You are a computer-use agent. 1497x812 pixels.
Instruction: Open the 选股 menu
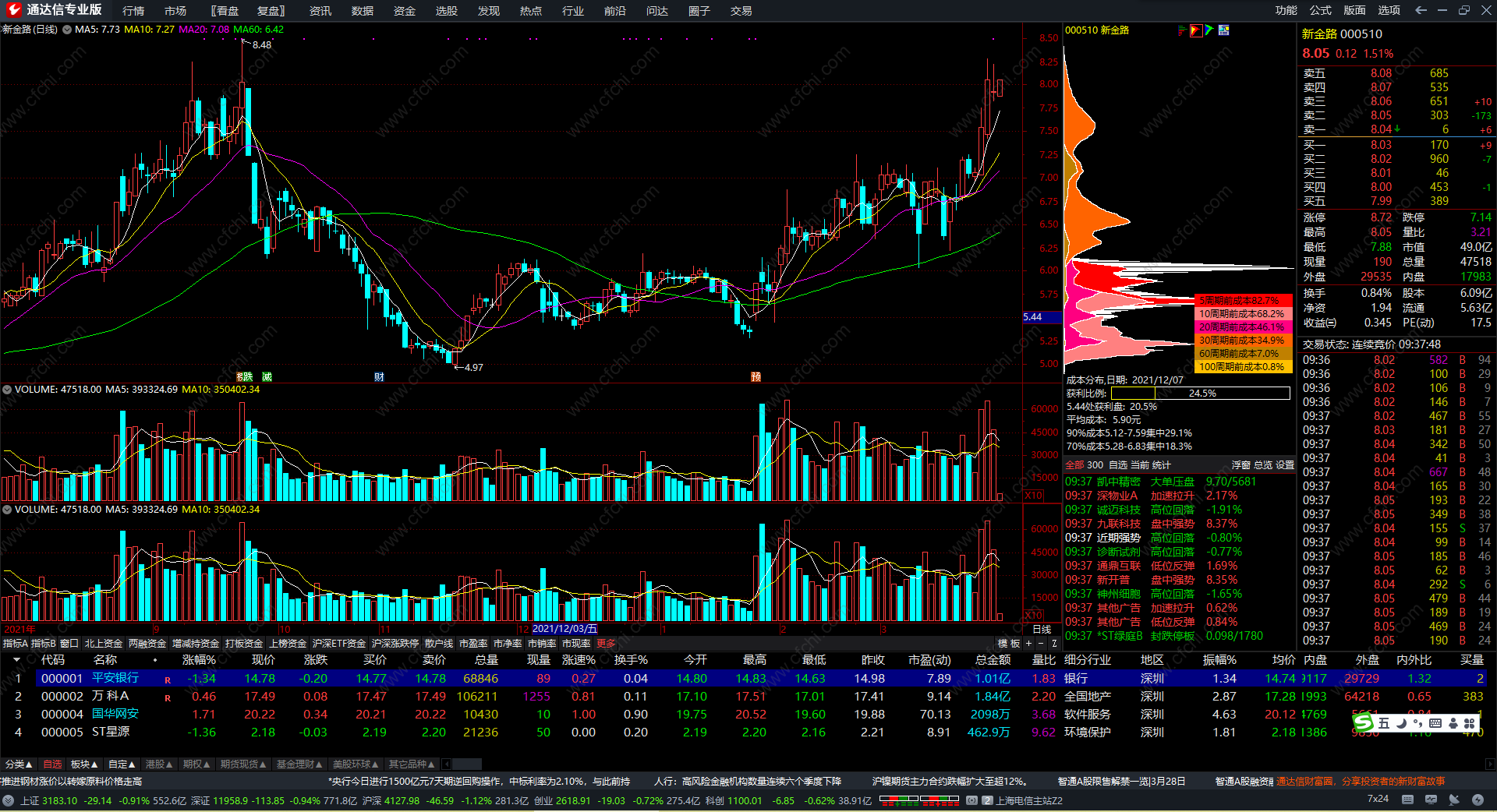(446, 11)
